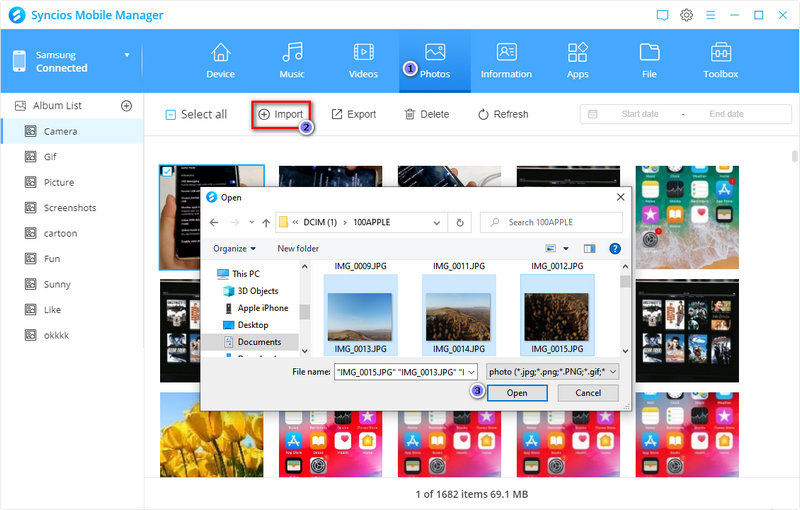The height and width of the screenshot is (510, 800).
Task: Select the beach home screen photo thumbnail
Action: coord(687,217)
